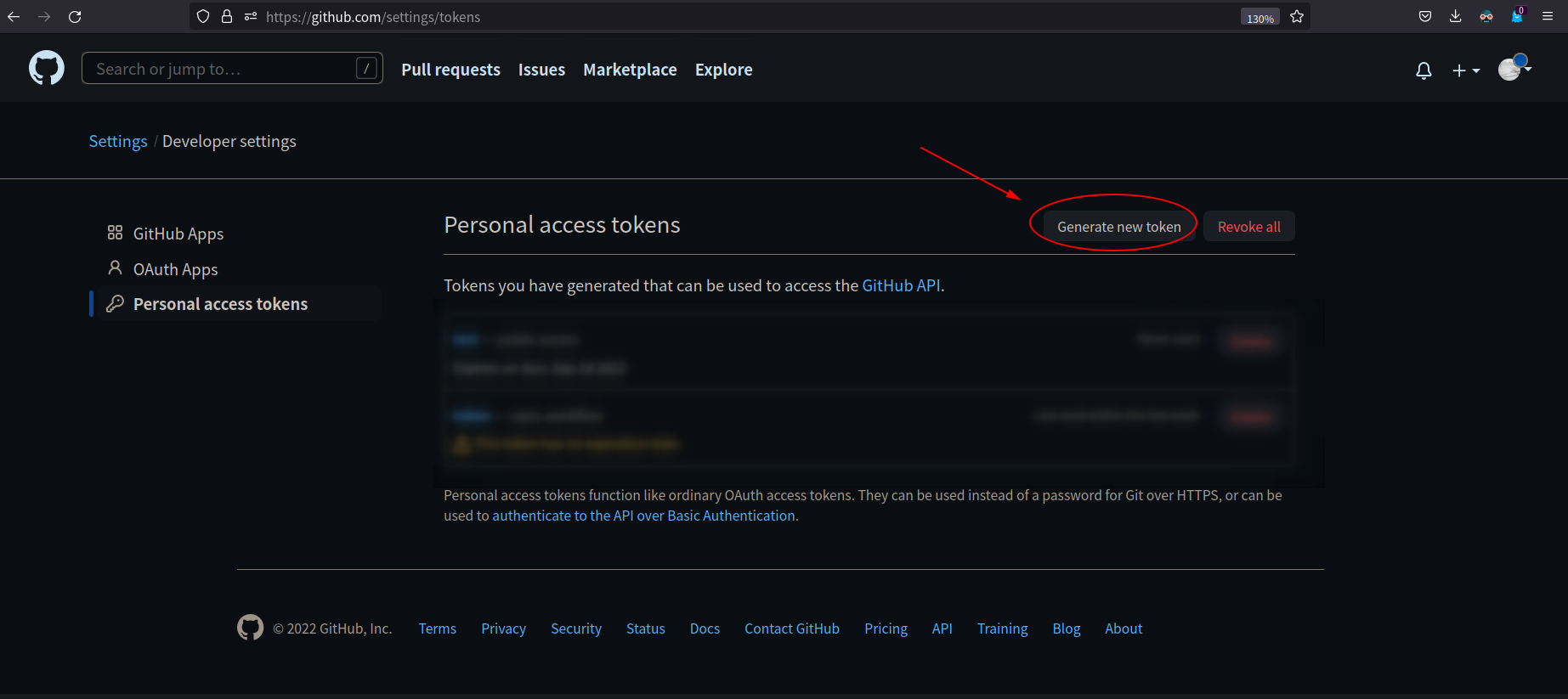Screen dimensions: 1568x699
Task: Open the Security footer link
Action: pyautogui.click(x=576, y=629)
